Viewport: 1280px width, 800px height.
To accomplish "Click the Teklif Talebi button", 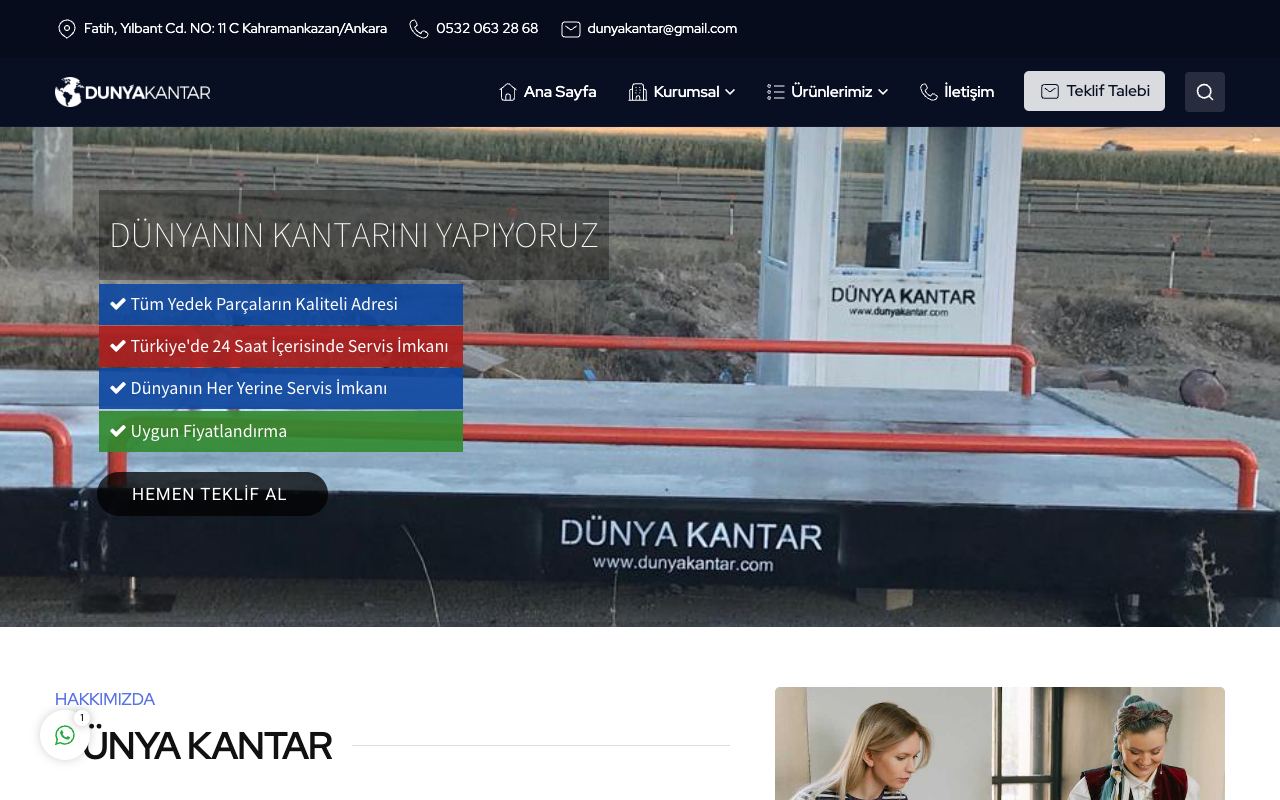I will tap(1094, 91).
